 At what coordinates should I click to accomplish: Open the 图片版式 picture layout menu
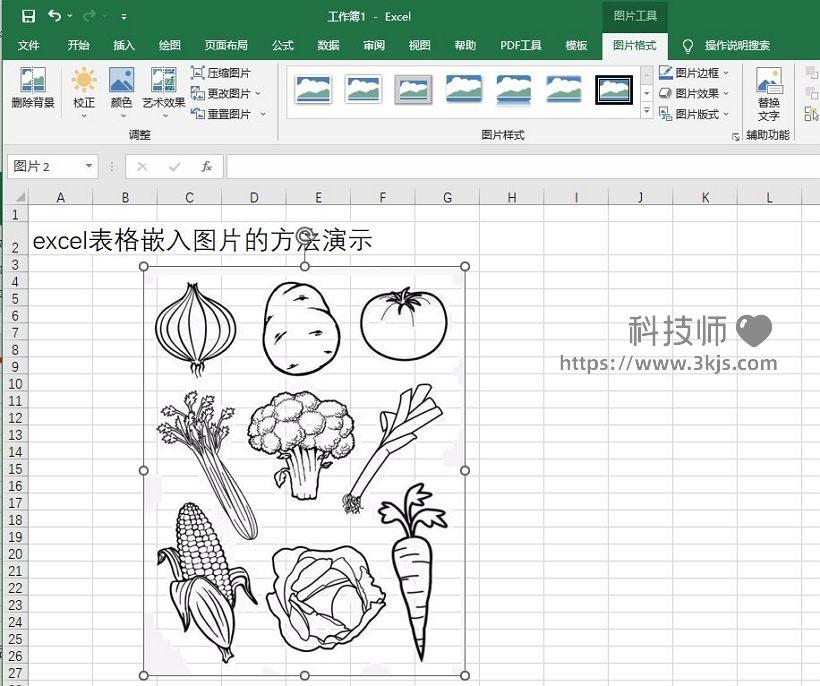[693, 114]
